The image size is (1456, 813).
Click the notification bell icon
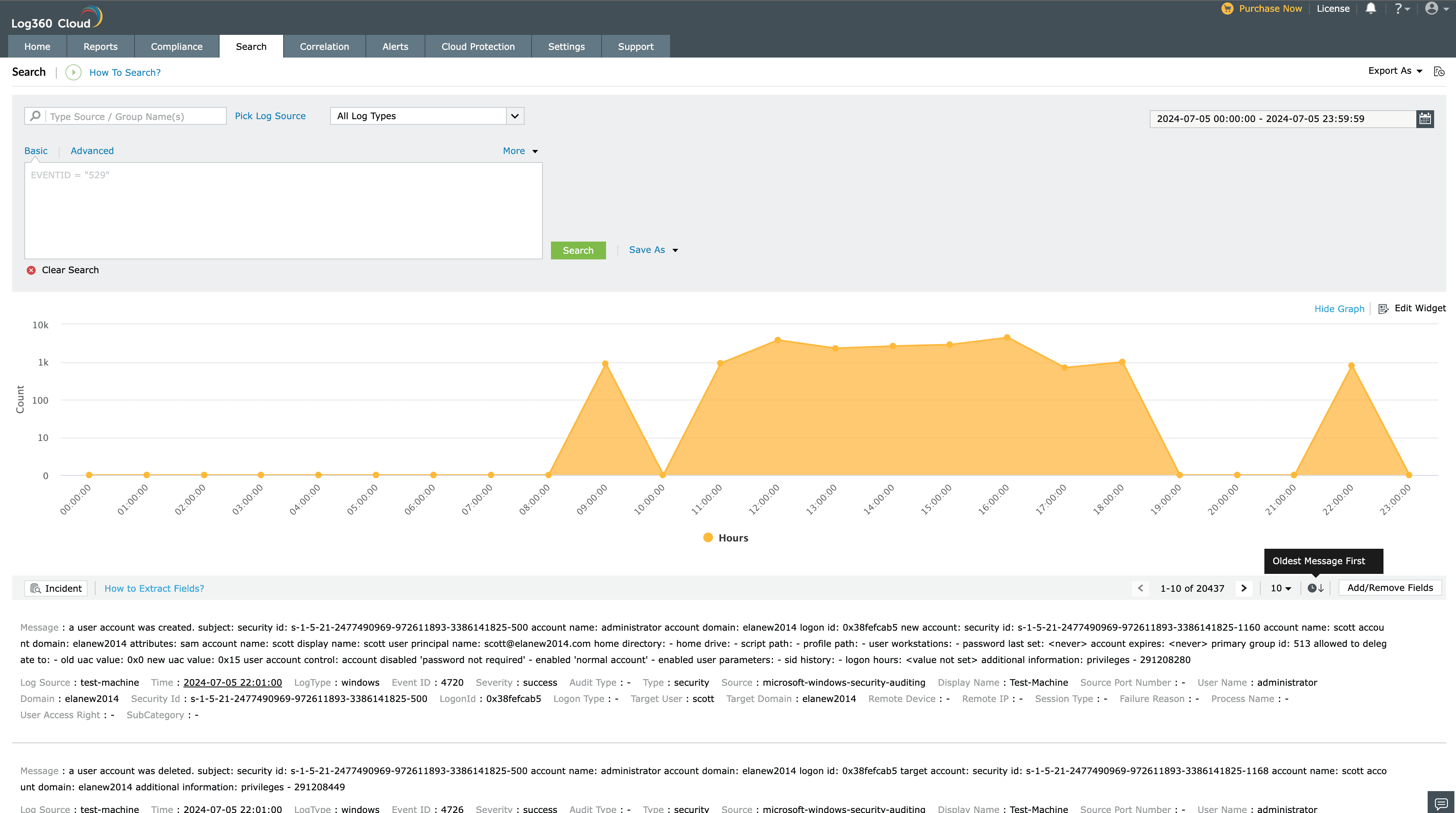(x=1371, y=9)
